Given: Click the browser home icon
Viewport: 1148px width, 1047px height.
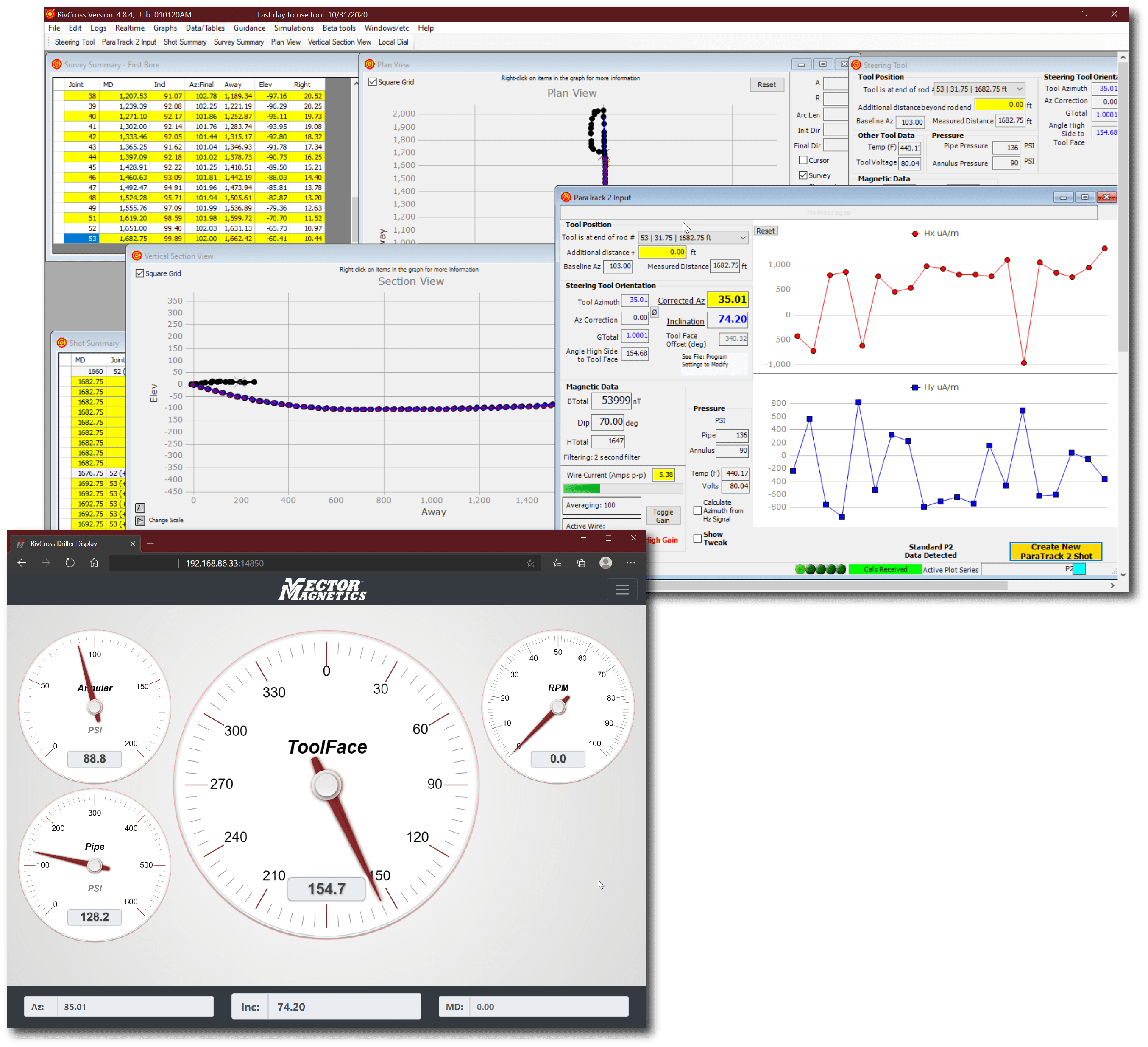Looking at the screenshot, I should [94, 563].
